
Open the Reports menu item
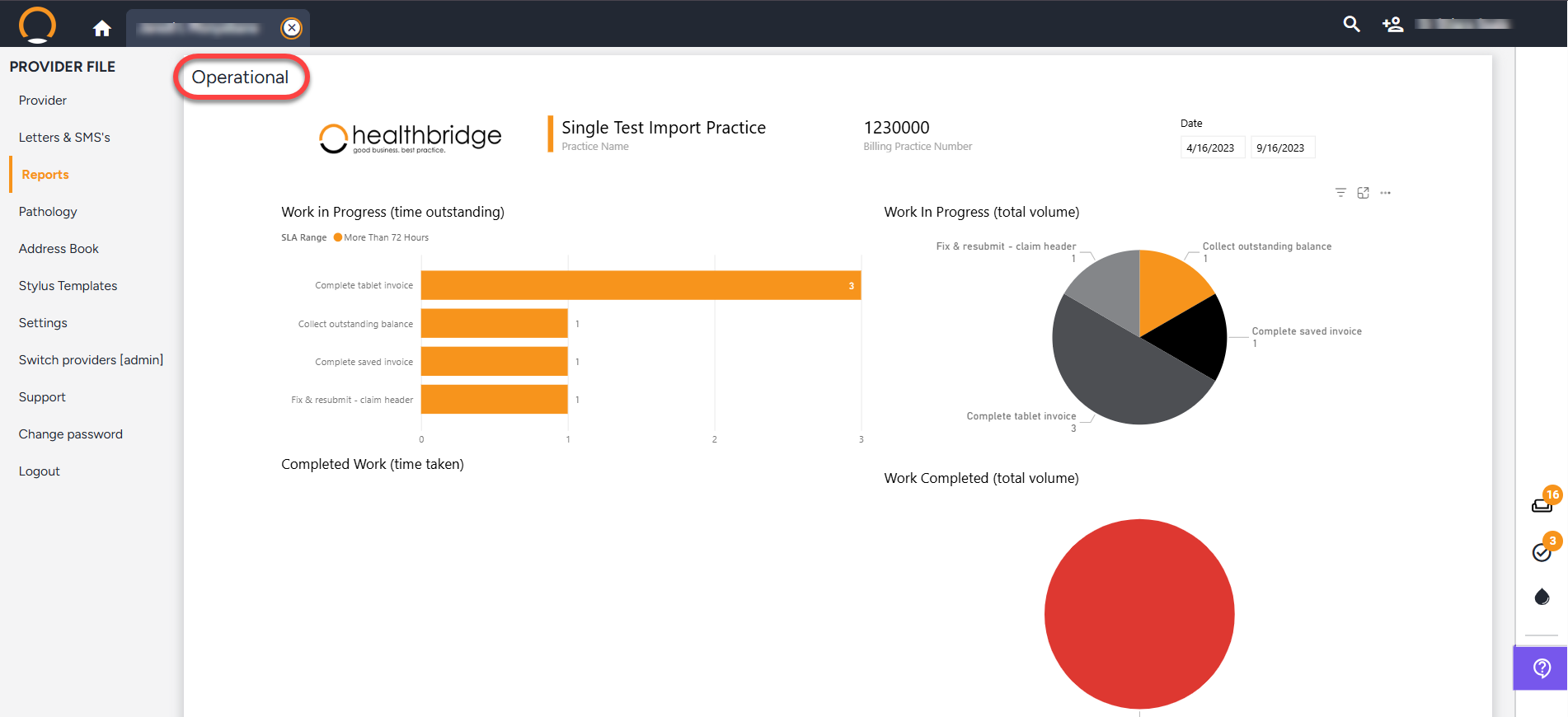(45, 175)
